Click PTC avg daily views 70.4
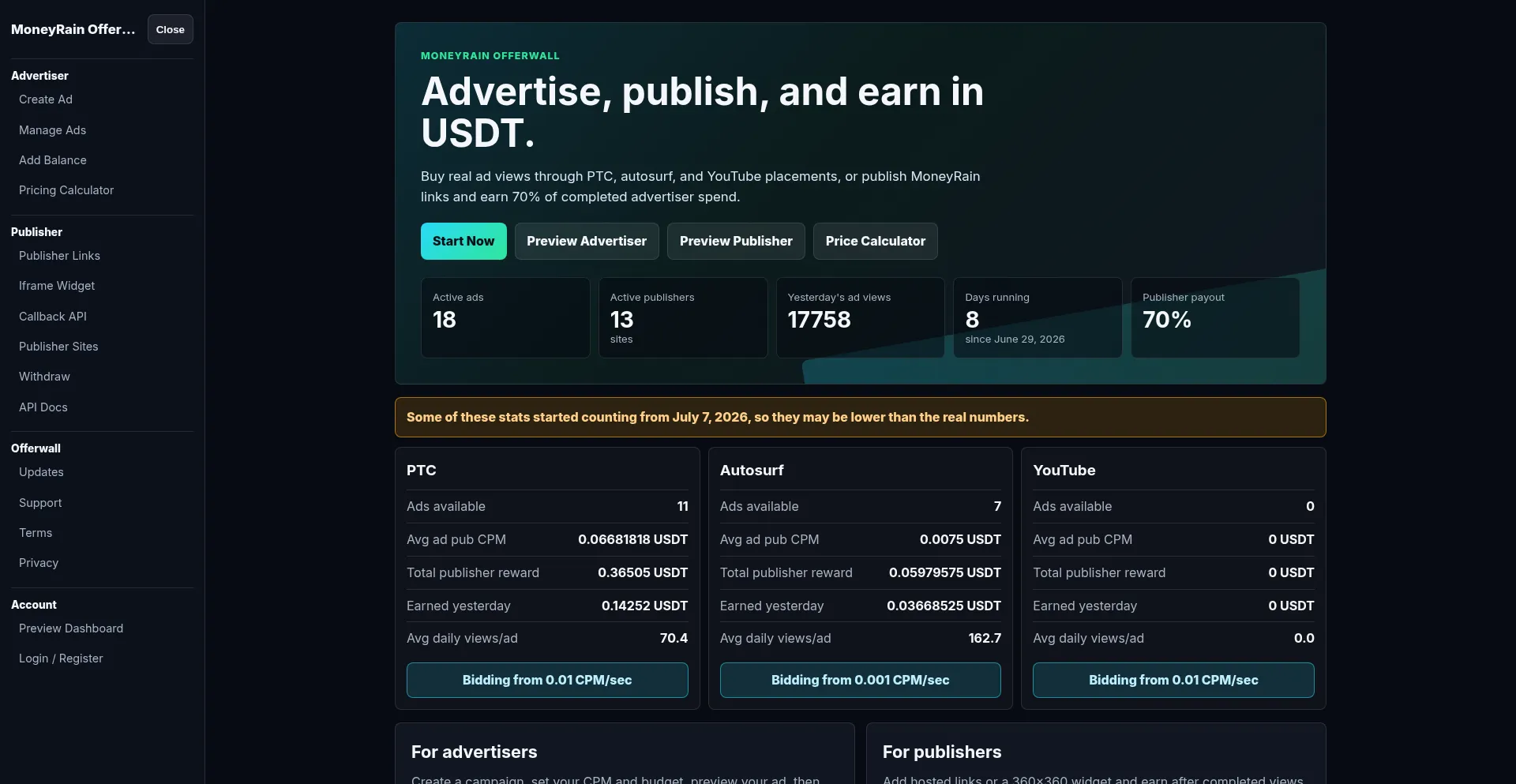 pos(674,638)
